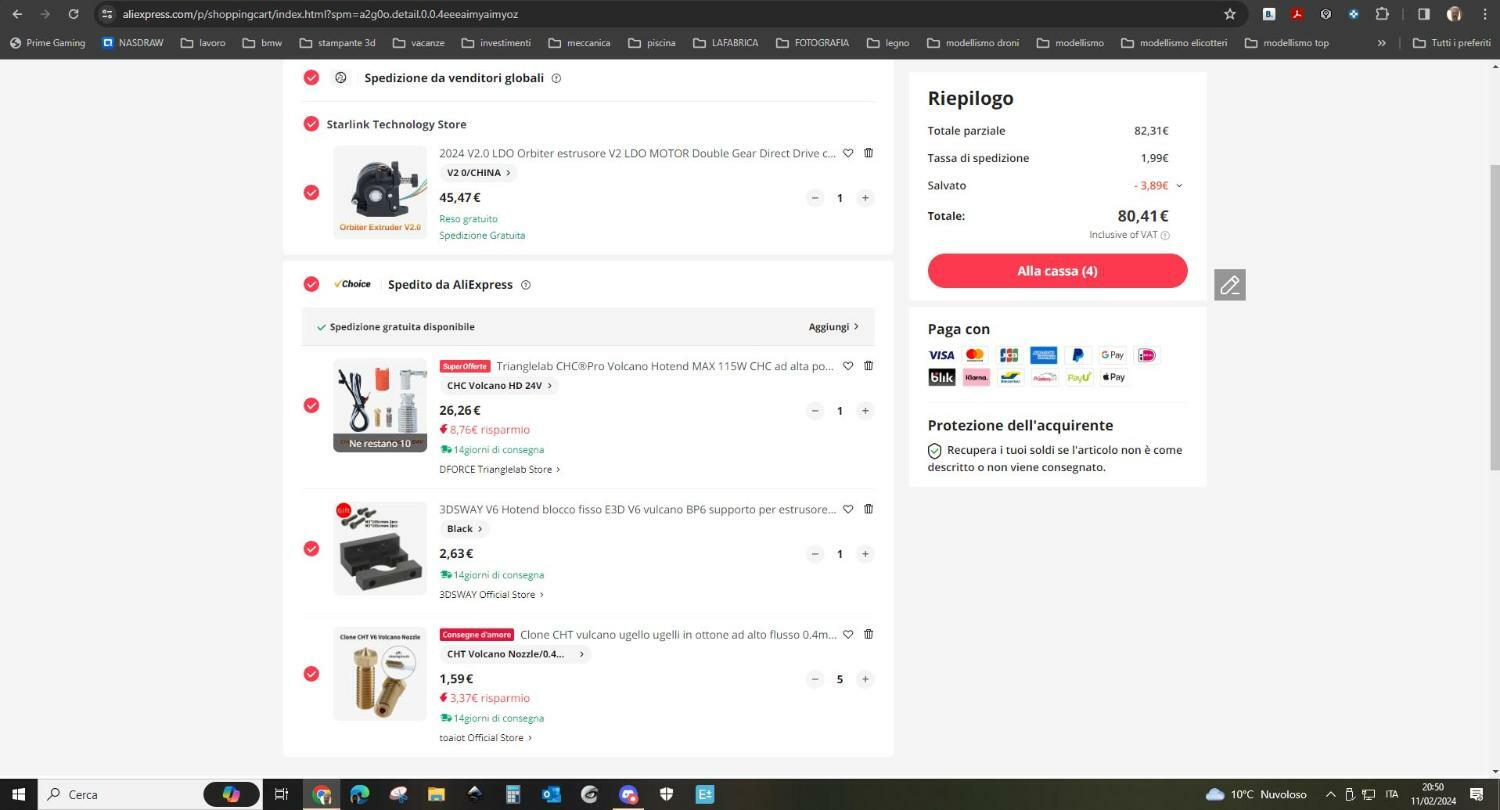Save 3DSWAY V6 Hotend to wishlist
The width and height of the screenshot is (1500, 810).
[848, 509]
